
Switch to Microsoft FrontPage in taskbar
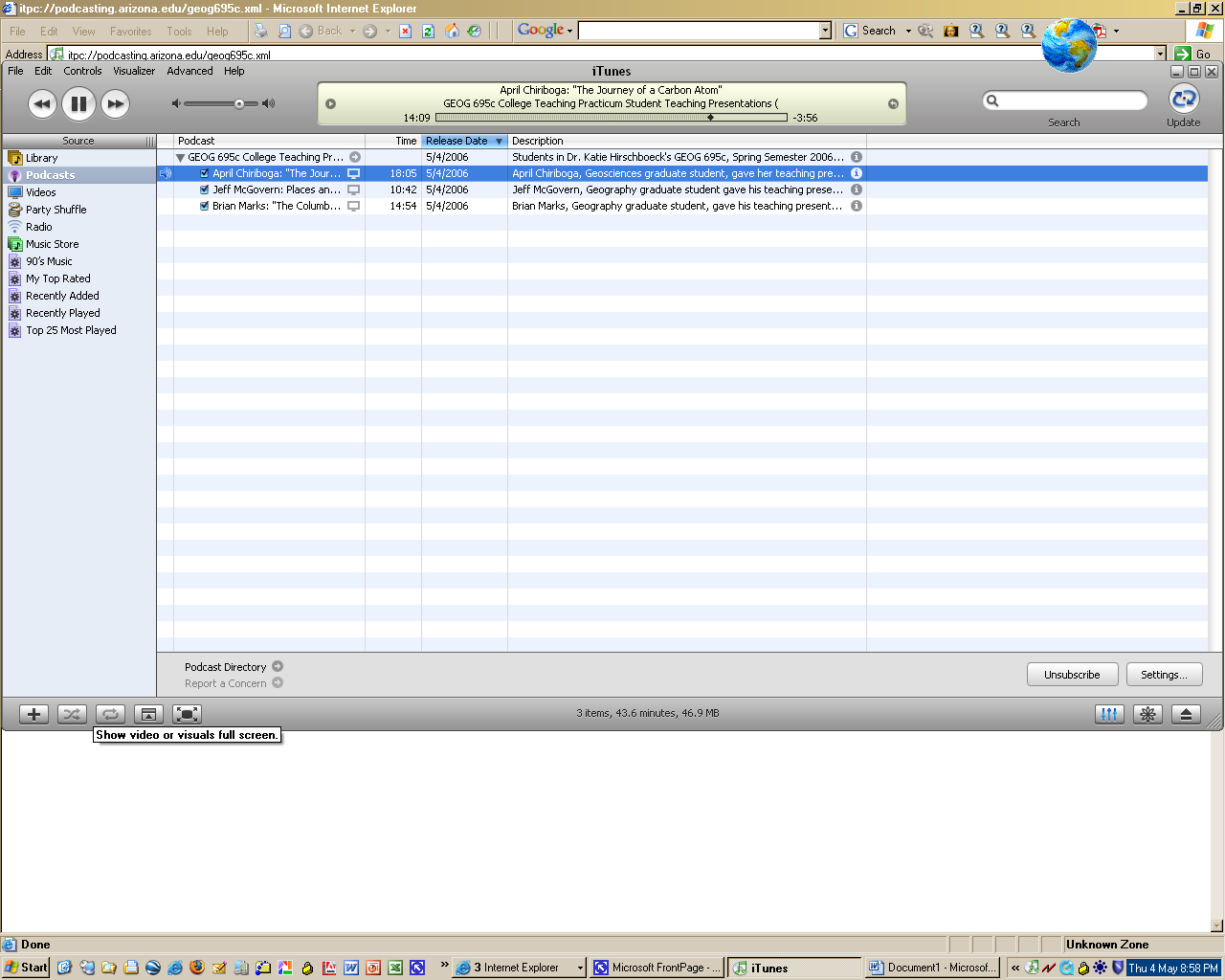pos(657,968)
